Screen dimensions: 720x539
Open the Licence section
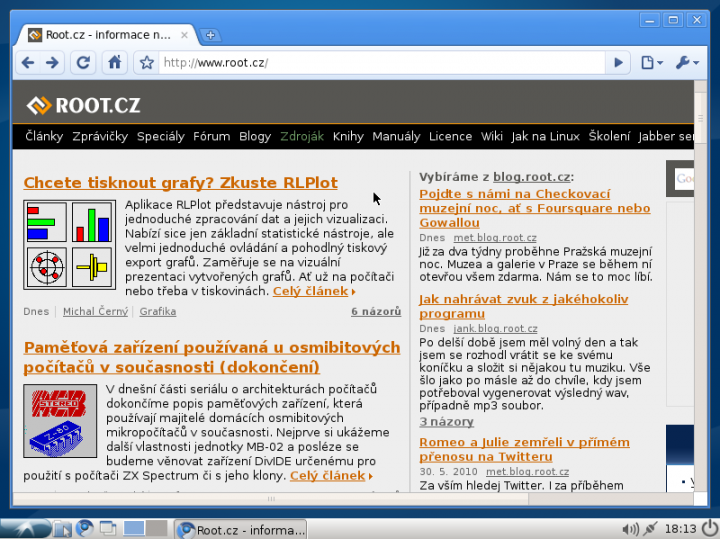[450, 136]
